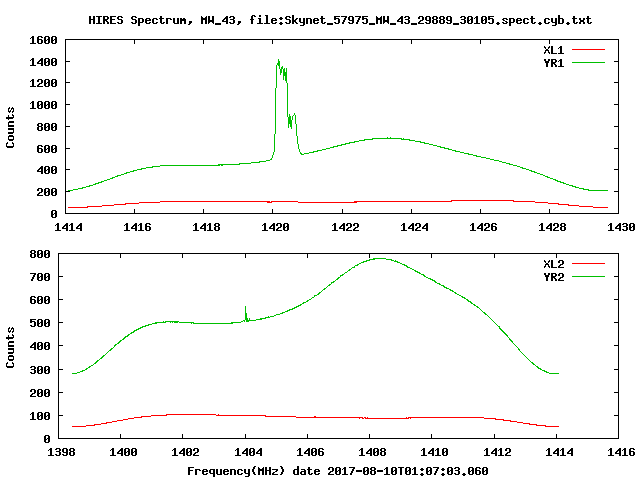Click the lower chart Counts axis label
Screen dimensions: 640x480
click(10, 347)
